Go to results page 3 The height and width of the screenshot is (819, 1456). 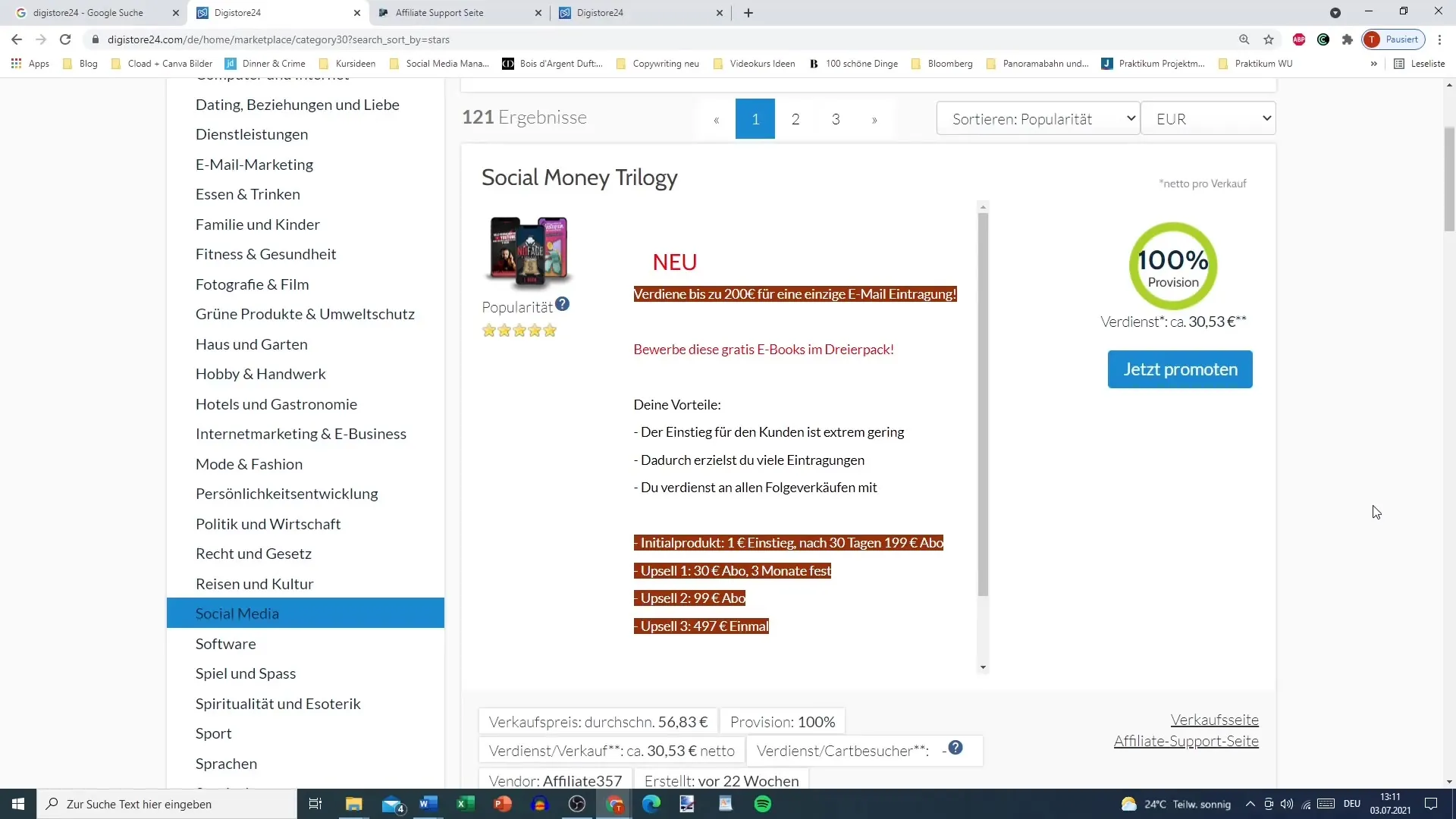pos(836,119)
